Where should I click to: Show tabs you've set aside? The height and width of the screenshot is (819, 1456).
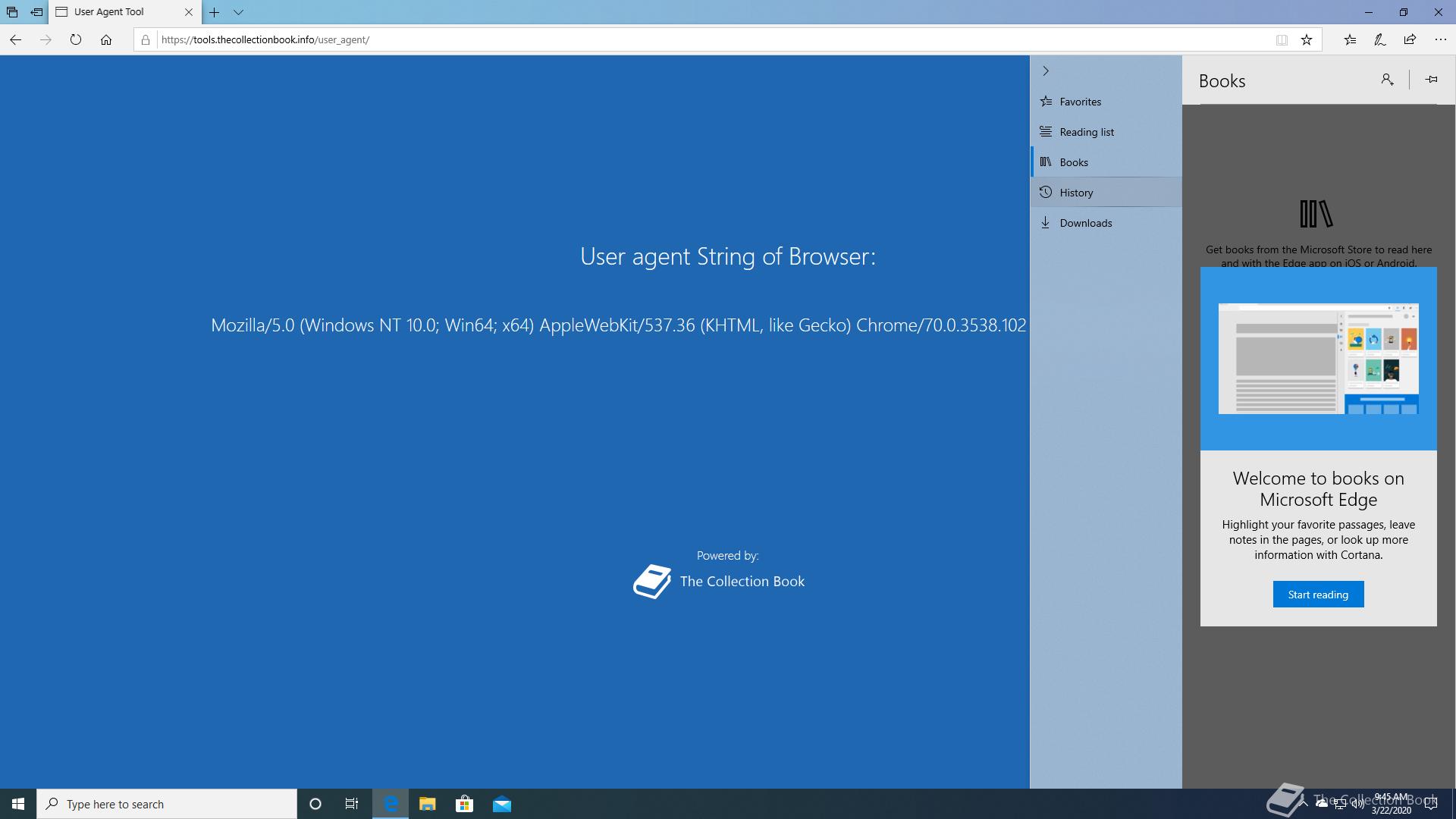click(x=12, y=12)
